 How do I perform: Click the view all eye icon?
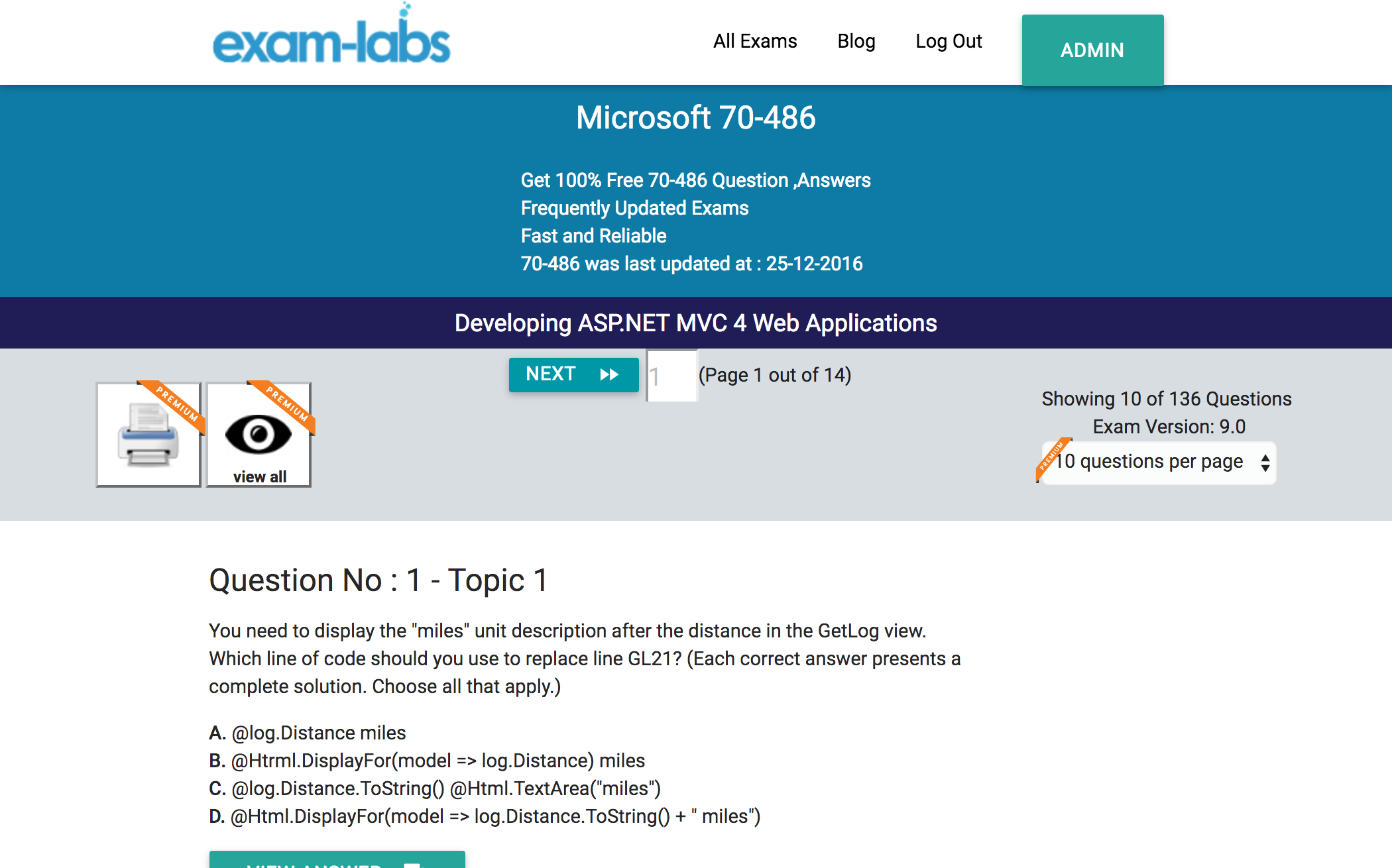tap(259, 435)
